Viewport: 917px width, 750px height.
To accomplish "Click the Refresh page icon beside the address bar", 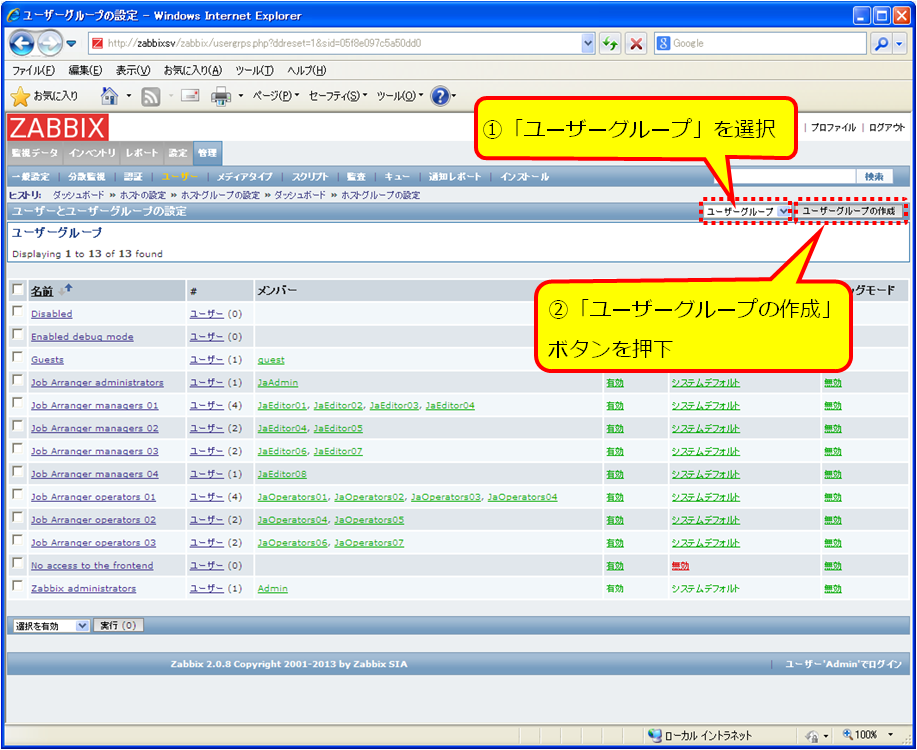I will [609, 43].
